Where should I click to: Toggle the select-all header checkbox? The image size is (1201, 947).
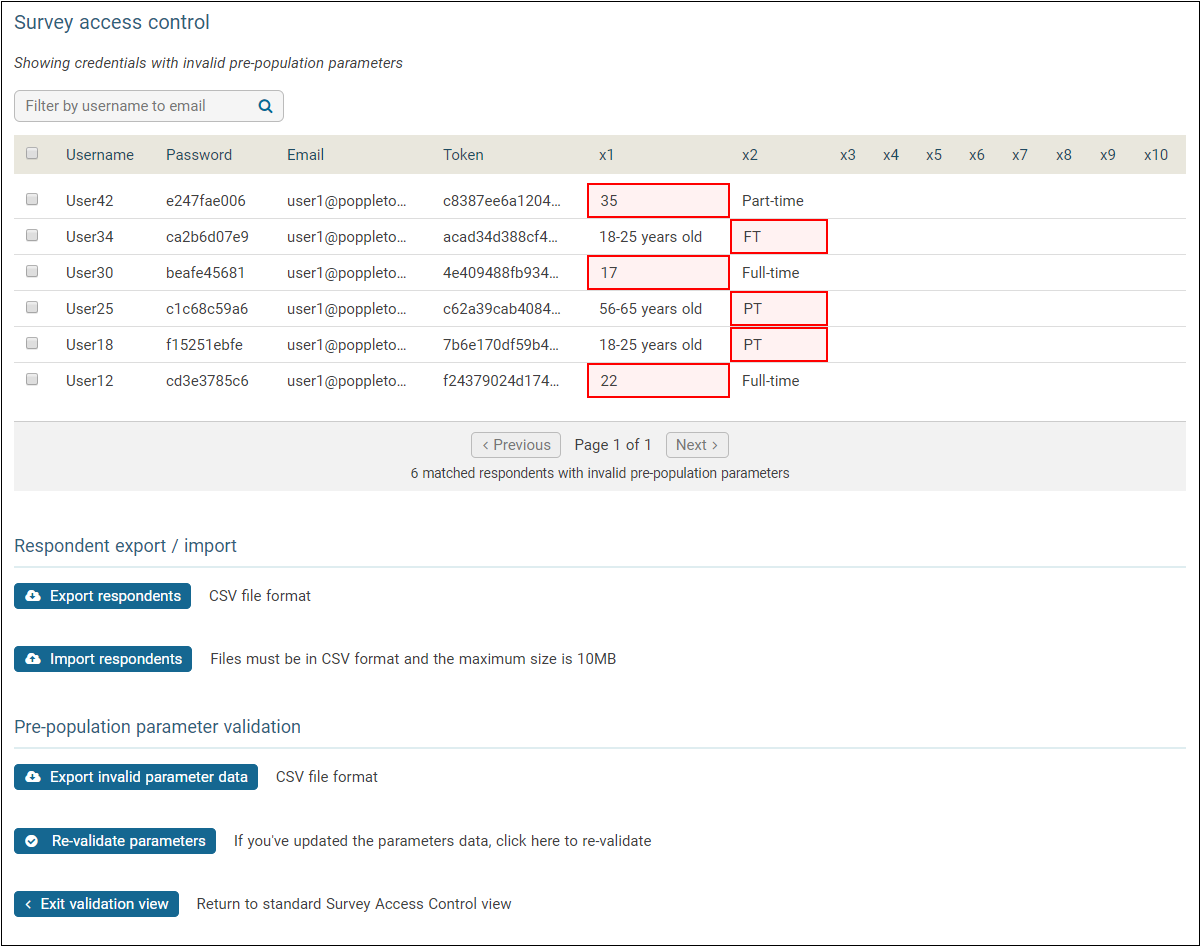click(32, 154)
